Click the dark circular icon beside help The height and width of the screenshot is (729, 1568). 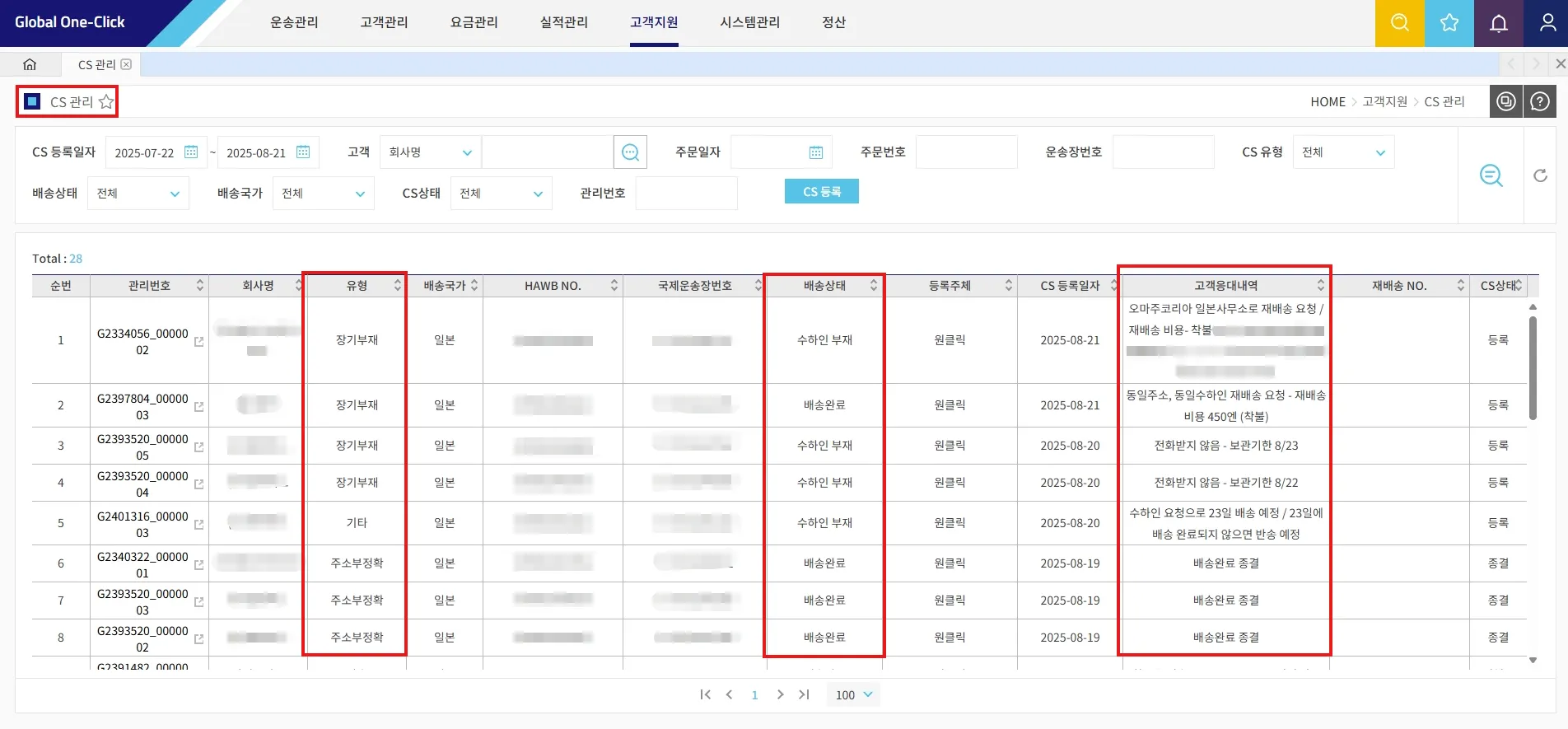coord(1505,101)
